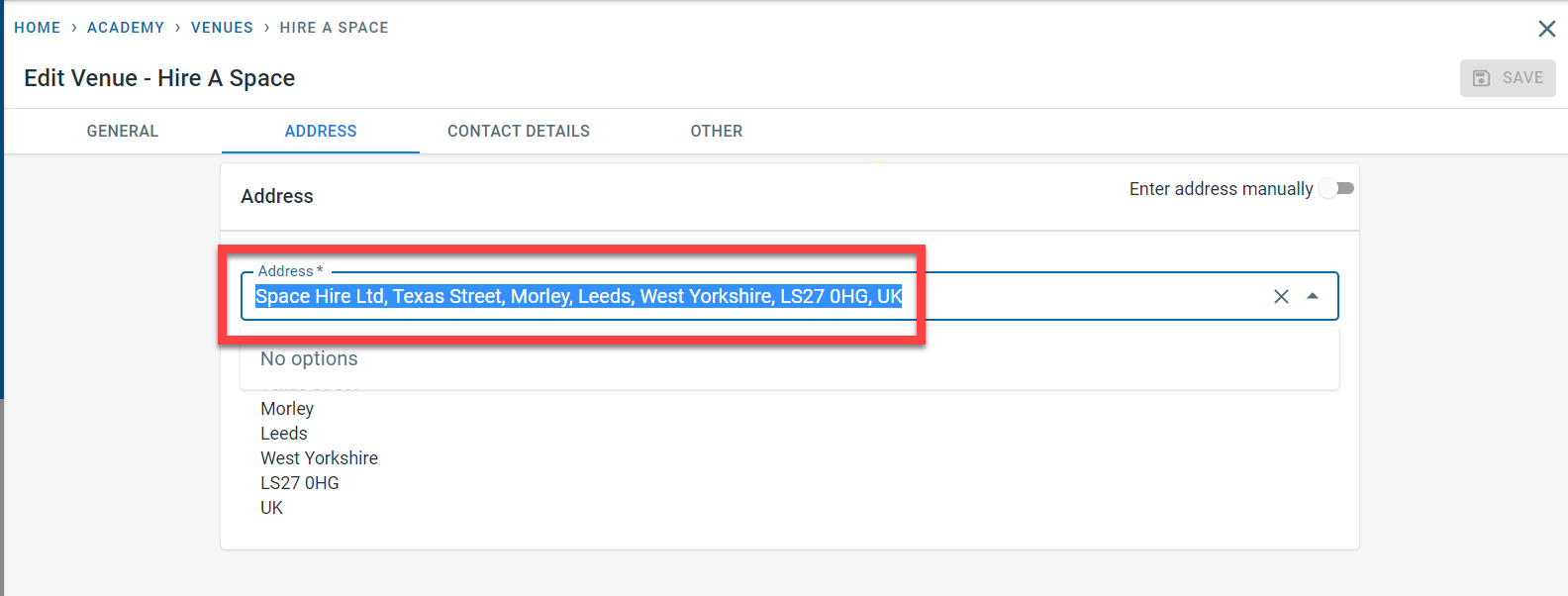Open the CONTACT DETAILS tab

[519, 131]
